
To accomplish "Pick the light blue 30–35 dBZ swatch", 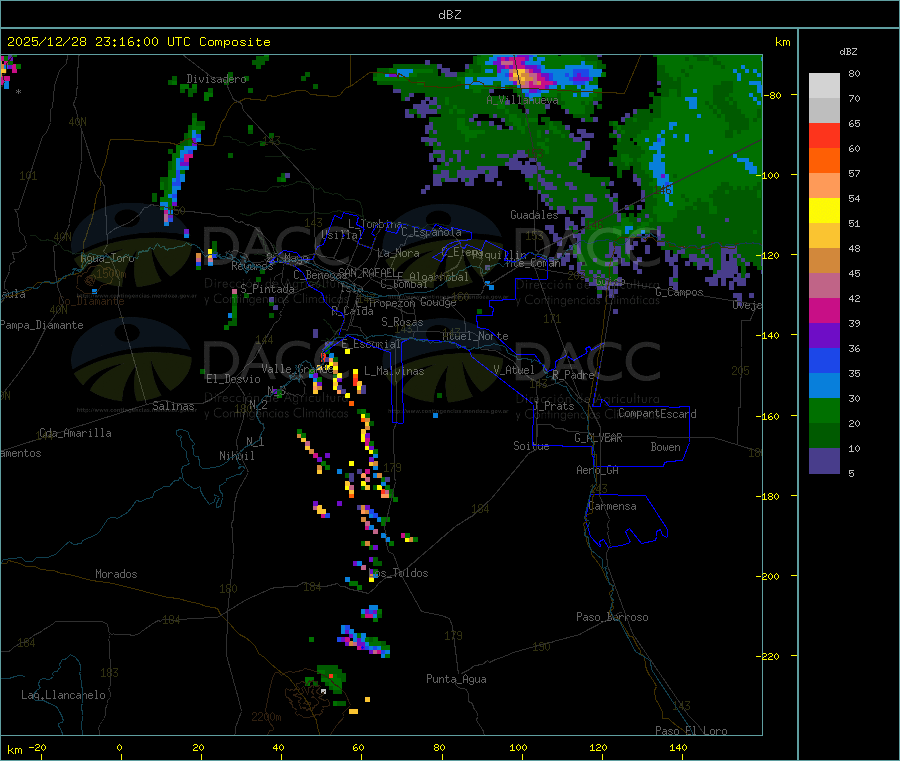I will pos(824,386).
